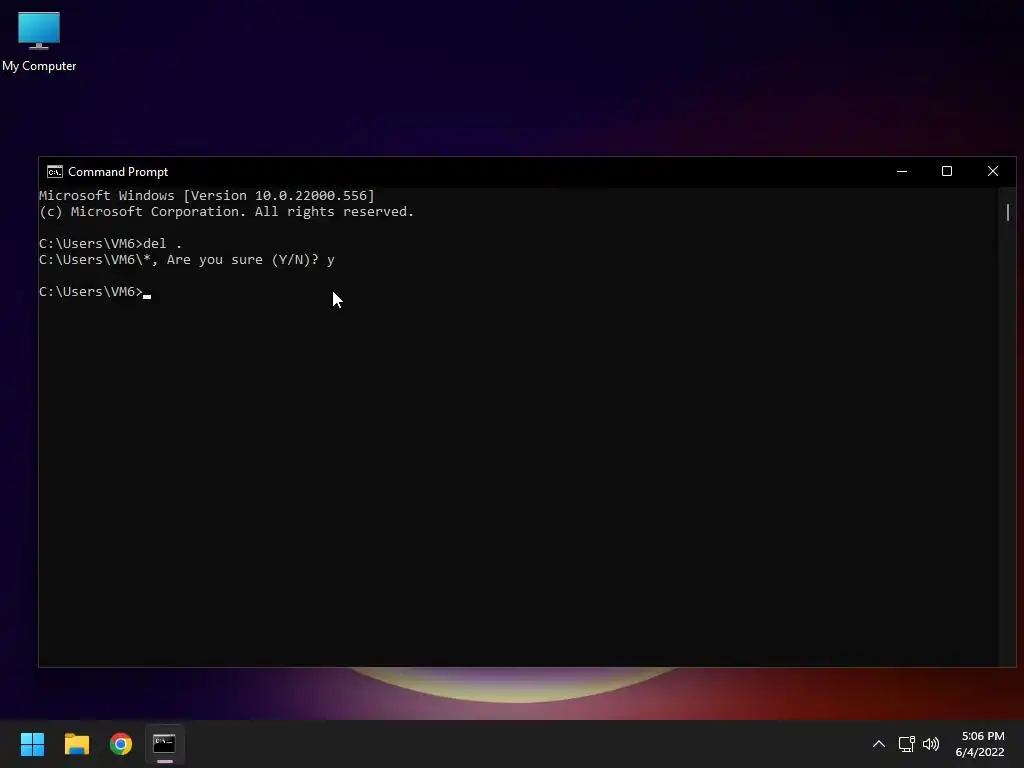Open the volume tray icon
This screenshot has height=768, width=1024.
[931, 744]
